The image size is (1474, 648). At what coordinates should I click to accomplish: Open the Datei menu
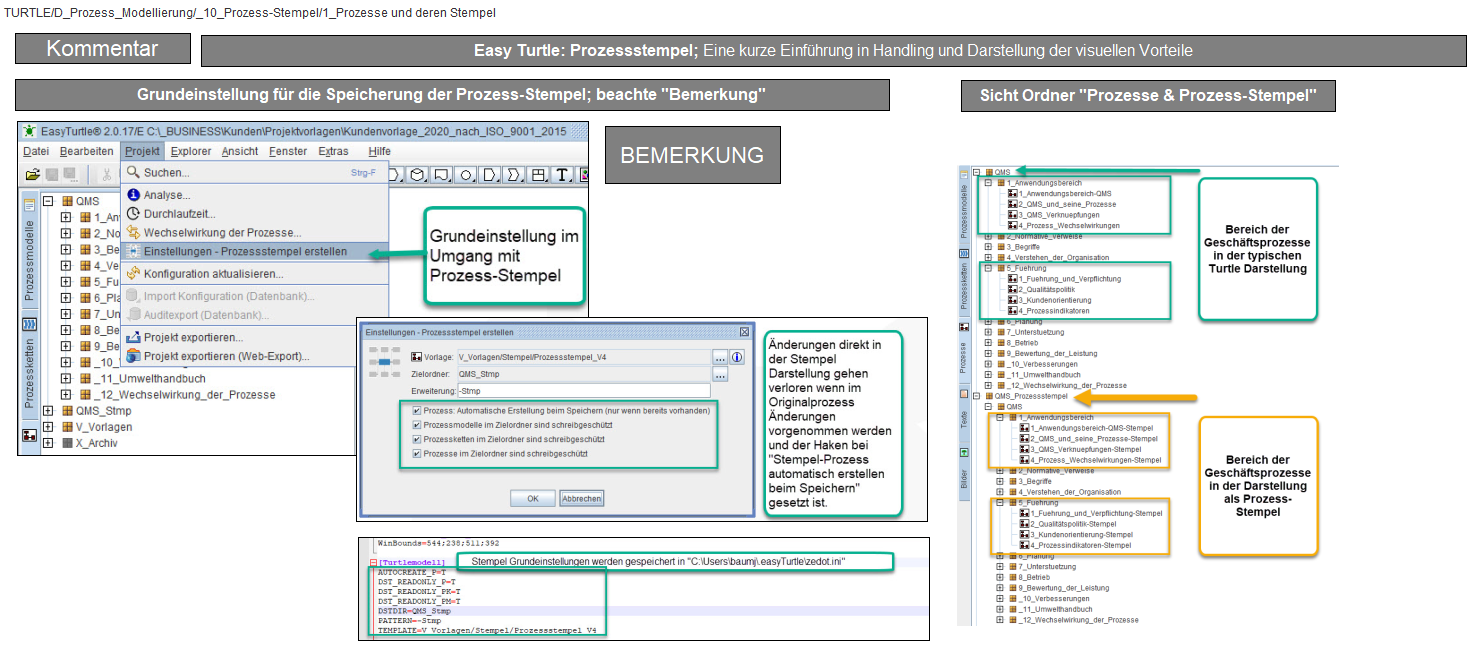point(36,151)
